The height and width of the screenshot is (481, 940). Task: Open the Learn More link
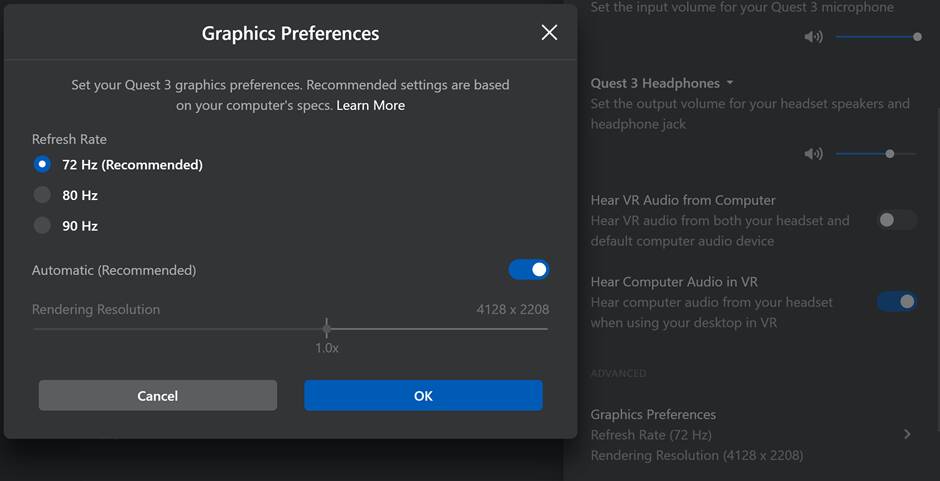[370, 105]
